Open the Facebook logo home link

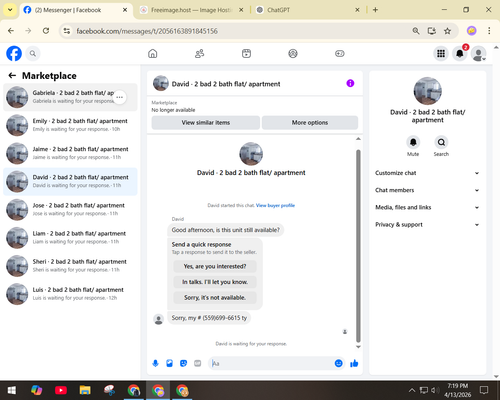point(14,53)
